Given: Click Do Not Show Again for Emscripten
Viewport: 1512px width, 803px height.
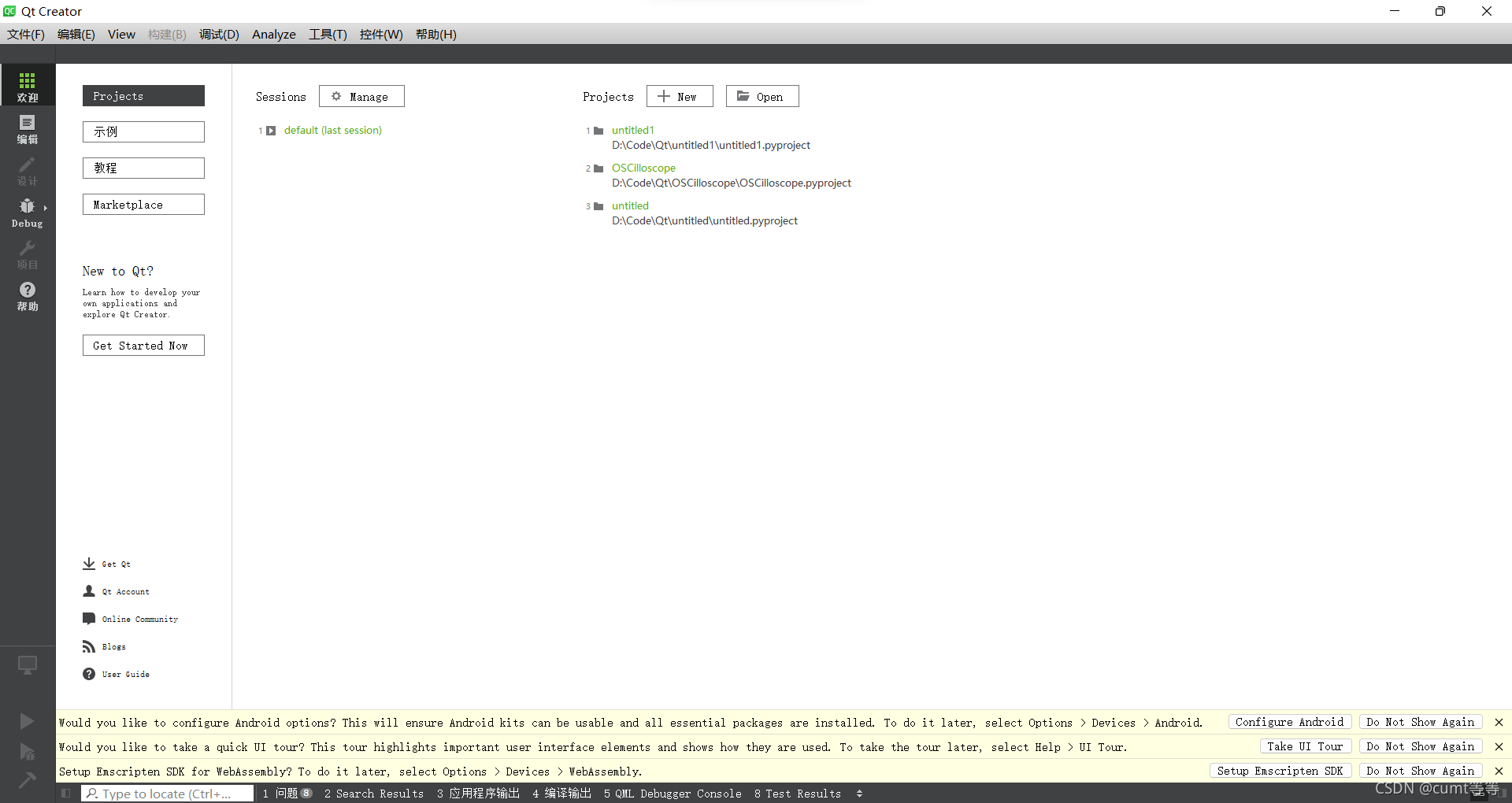Looking at the screenshot, I should click(x=1421, y=771).
